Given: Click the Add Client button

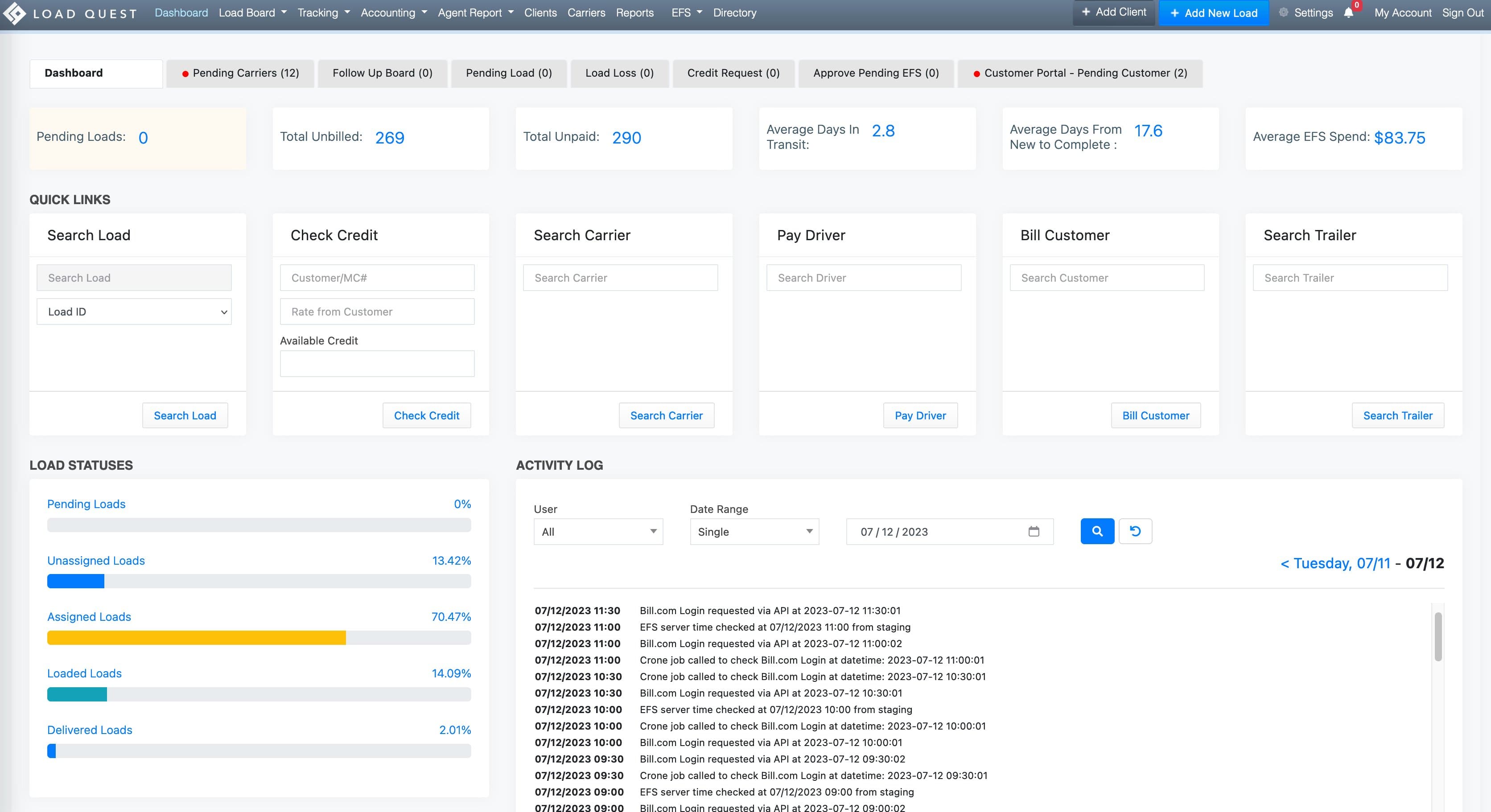Looking at the screenshot, I should tap(1114, 12).
